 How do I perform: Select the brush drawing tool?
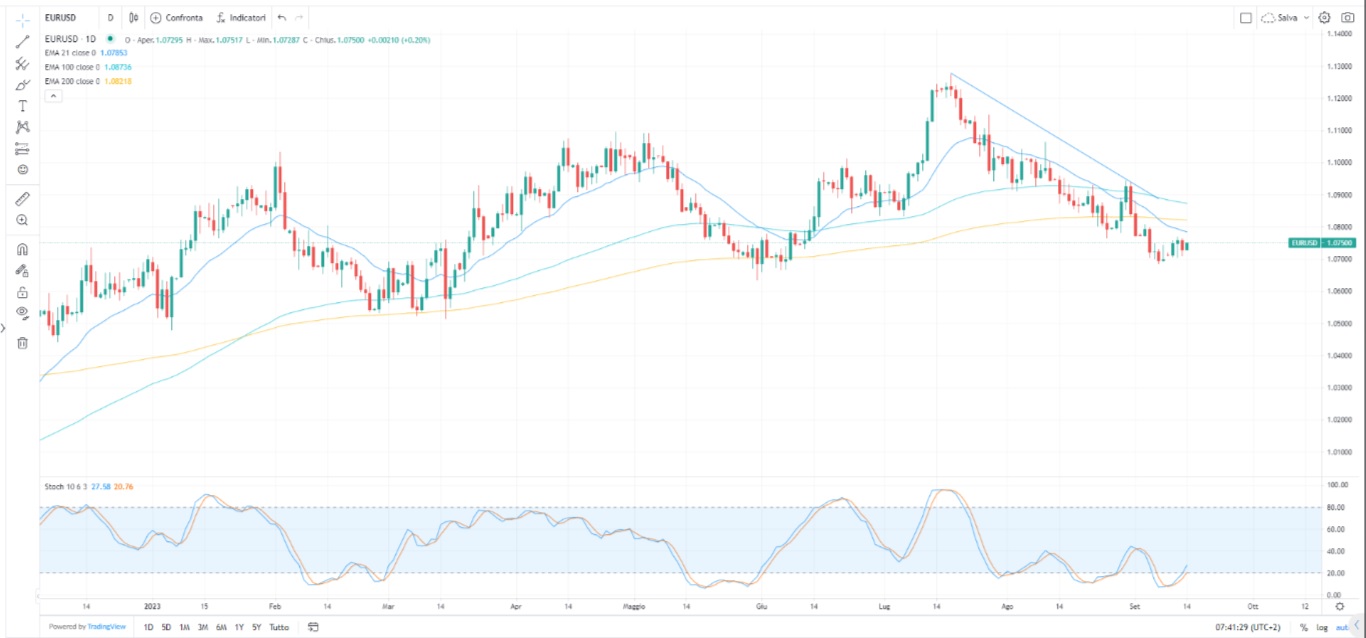[21, 85]
